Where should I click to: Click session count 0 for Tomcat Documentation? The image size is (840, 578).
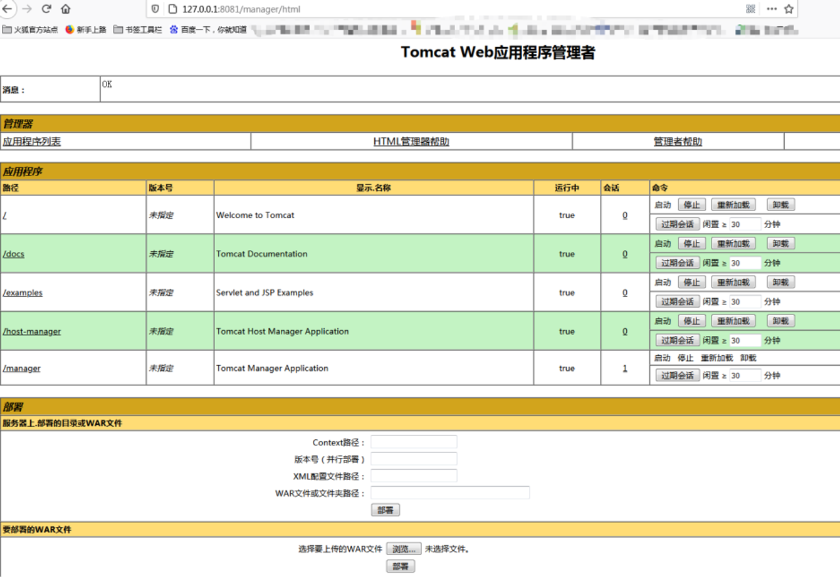(x=625, y=254)
